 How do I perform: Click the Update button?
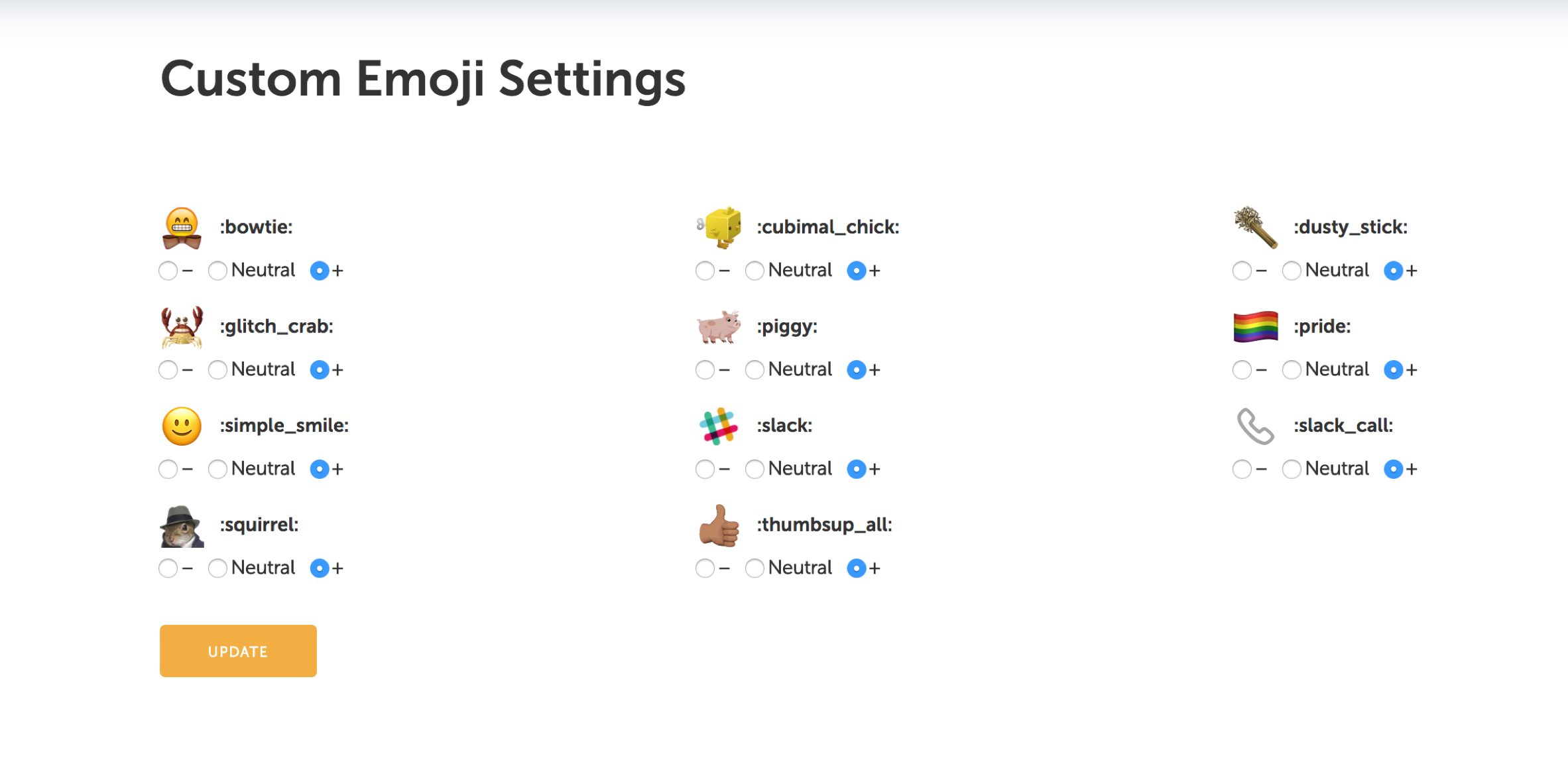(x=238, y=651)
